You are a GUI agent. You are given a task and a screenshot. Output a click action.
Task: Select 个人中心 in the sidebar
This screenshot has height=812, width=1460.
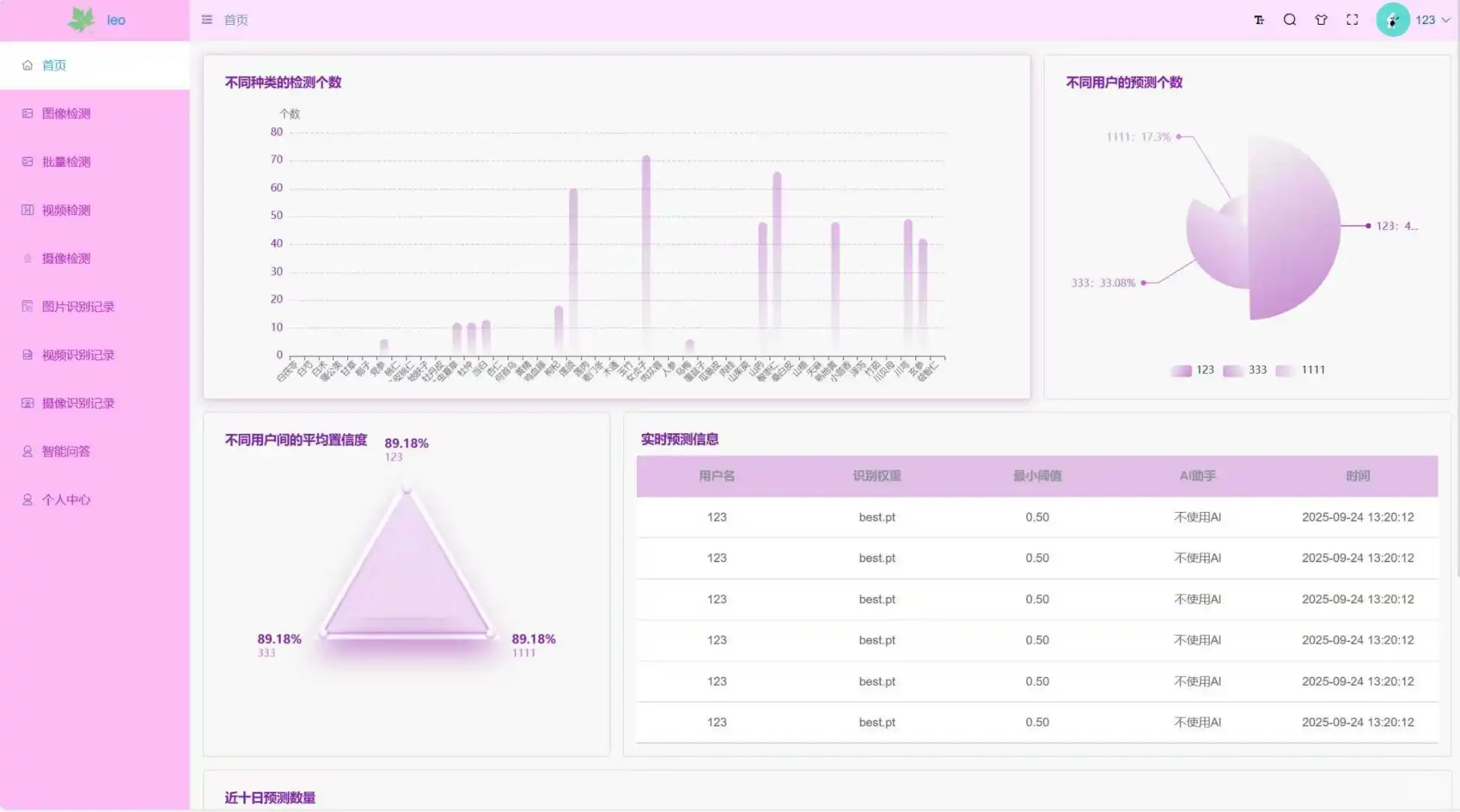27,499
